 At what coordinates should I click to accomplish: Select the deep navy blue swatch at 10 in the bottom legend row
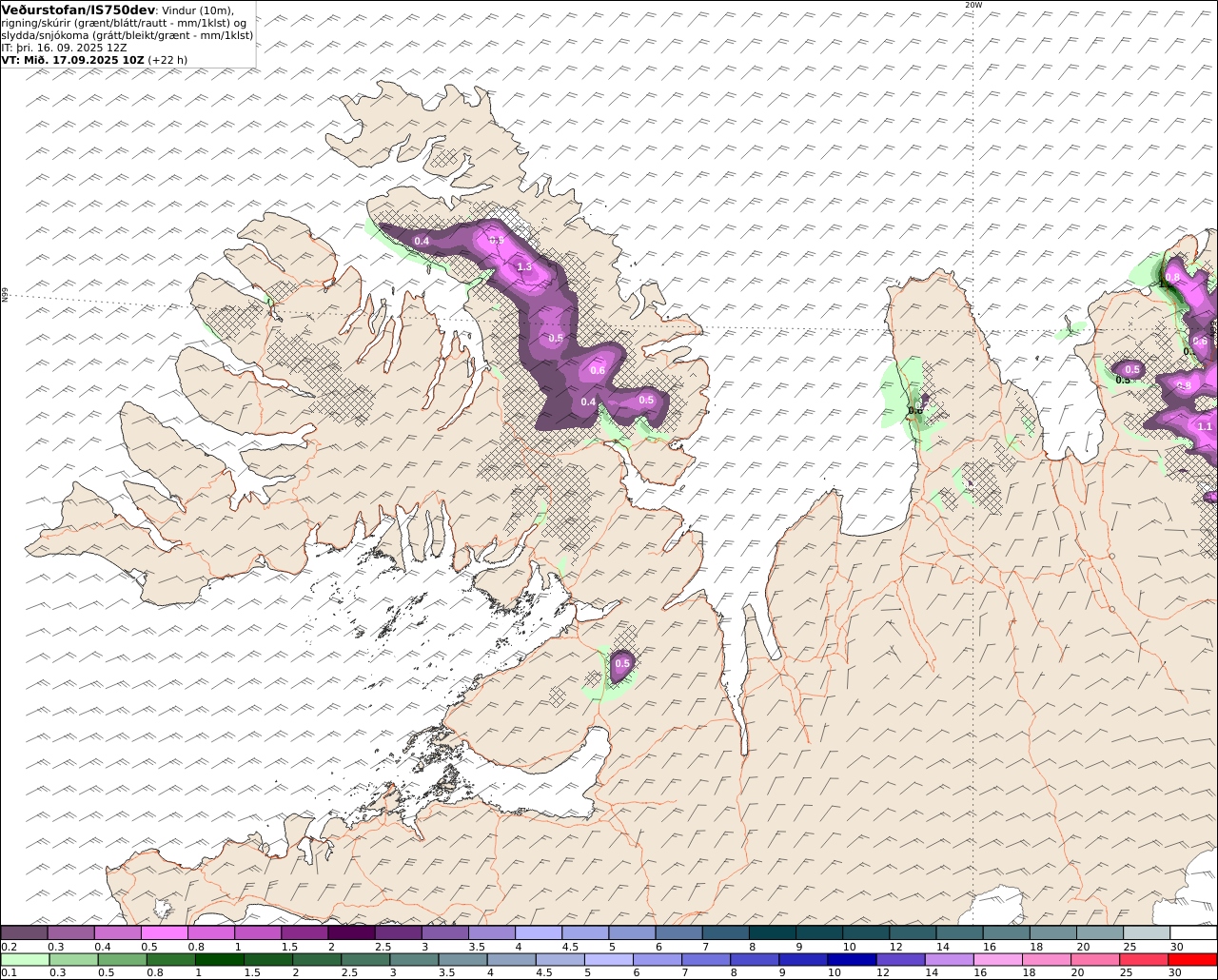[853, 960]
